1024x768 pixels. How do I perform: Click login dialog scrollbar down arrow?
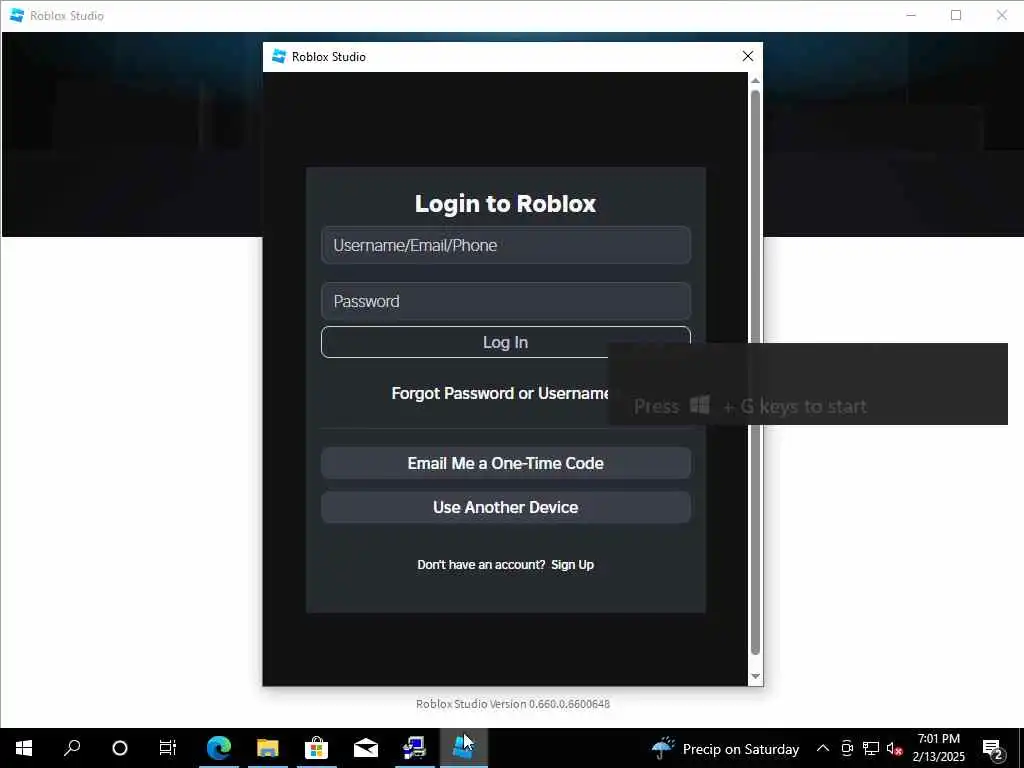[x=755, y=677]
